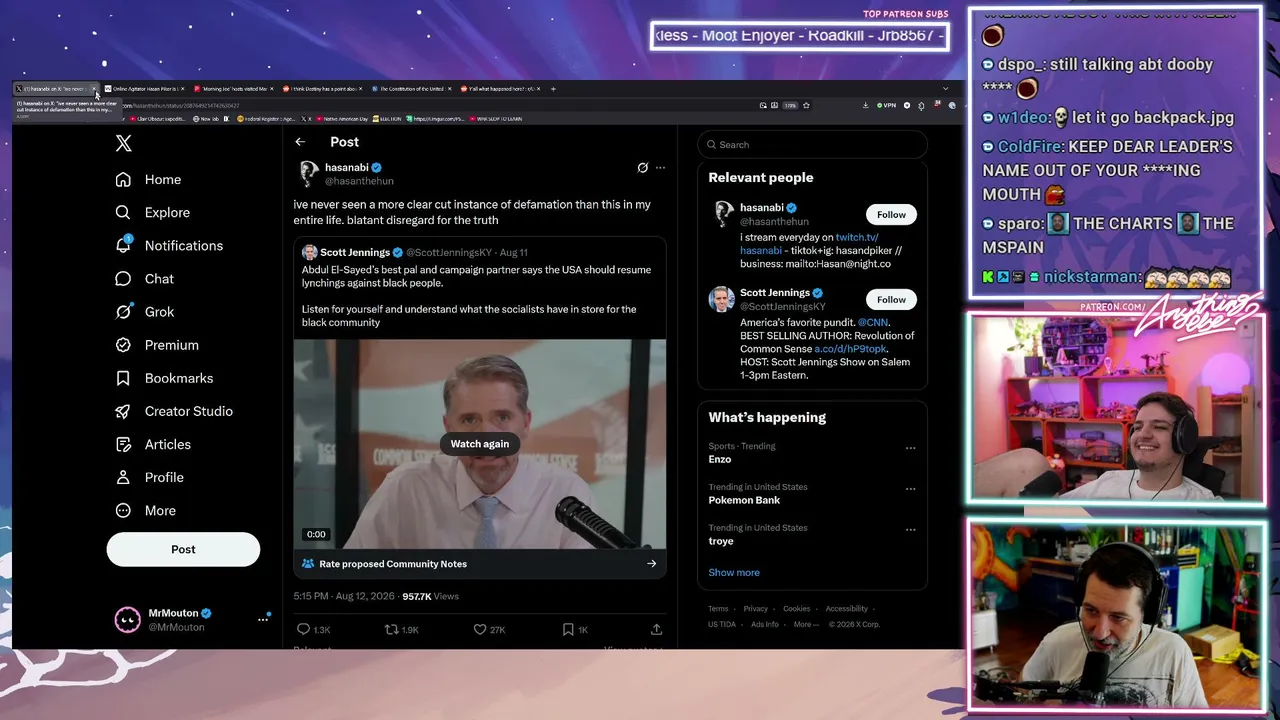
Task: Focus the X Search field
Action: [812, 145]
